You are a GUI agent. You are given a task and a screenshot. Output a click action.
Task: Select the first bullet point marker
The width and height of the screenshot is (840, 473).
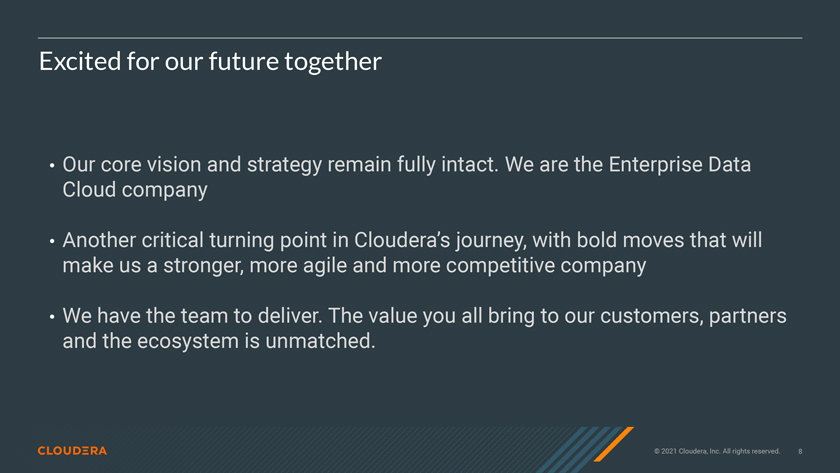tap(49, 165)
